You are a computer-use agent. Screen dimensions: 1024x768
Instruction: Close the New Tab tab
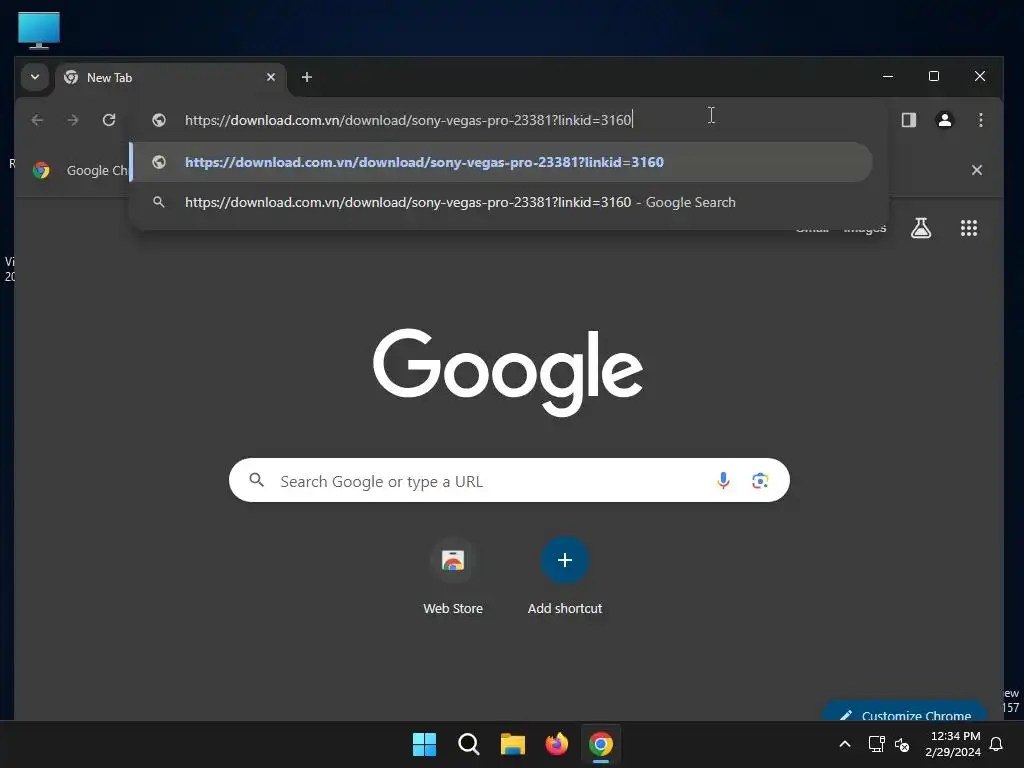271,77
